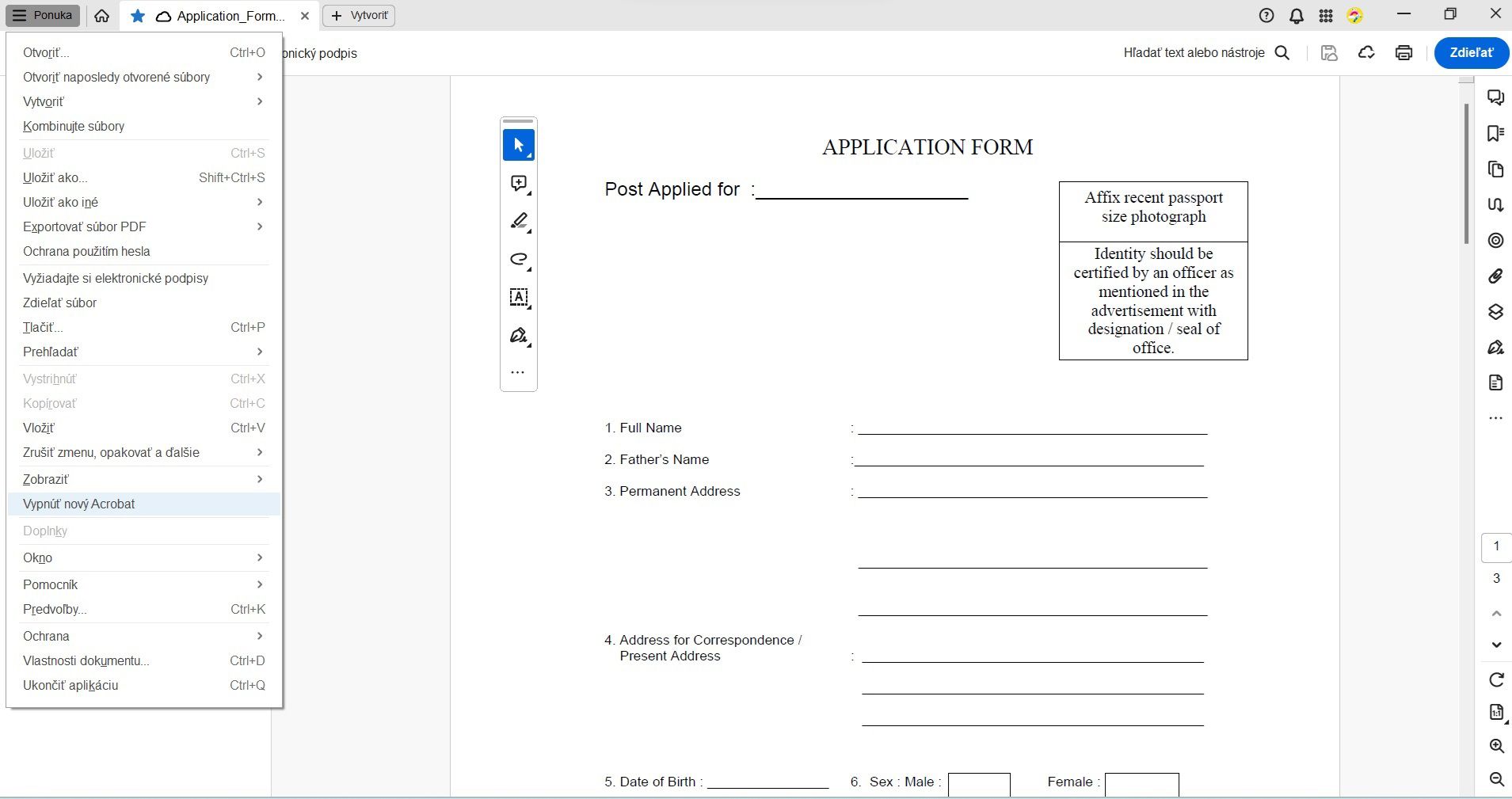Open the page thumbnails panel icon
1512x799 pixels.
(x=1495, y=169)
